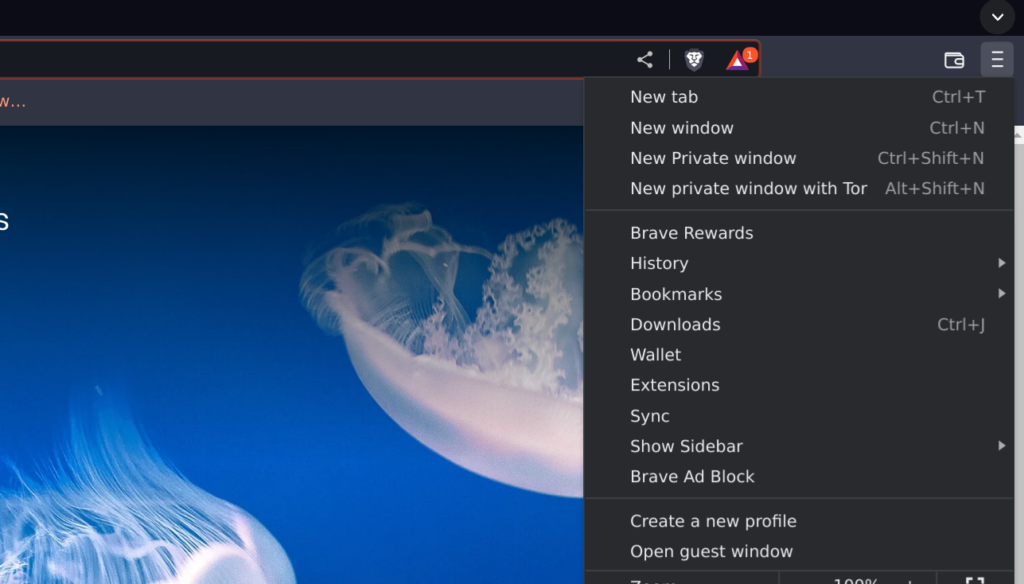Screen dimensions: 1024x584
Task: Open the Extensions manager
Action: click(675, 385)
